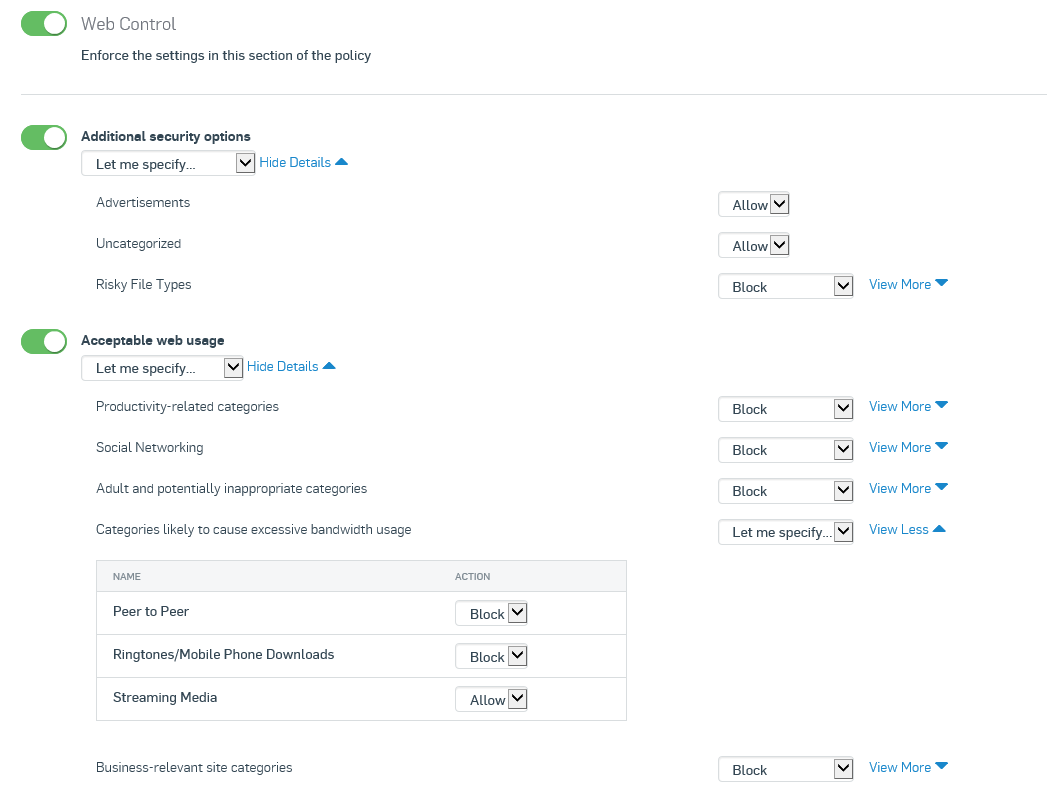Click View More for Social Networking
The image size is (1047, 799).
pyautogui.click(x=908, y=447)
